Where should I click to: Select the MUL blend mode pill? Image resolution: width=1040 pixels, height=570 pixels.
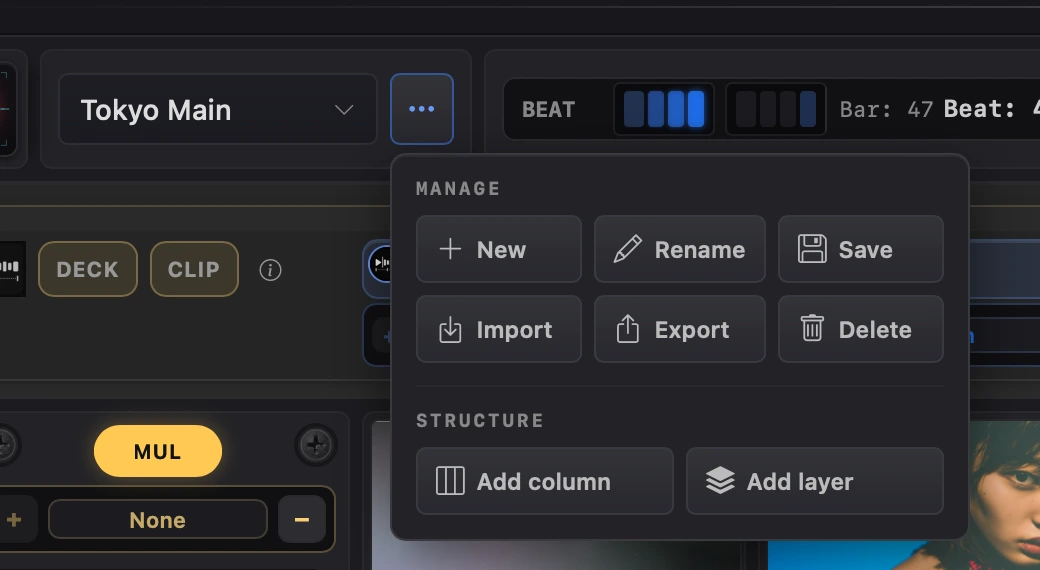pos(158,451)
